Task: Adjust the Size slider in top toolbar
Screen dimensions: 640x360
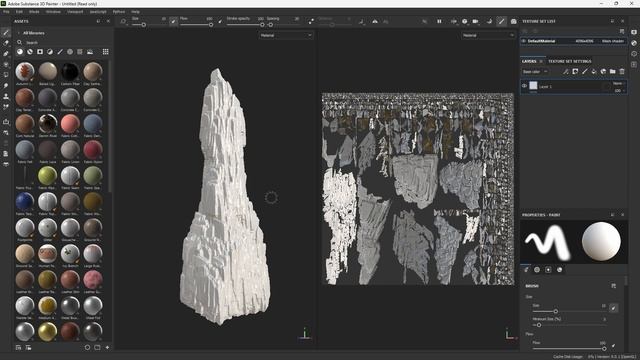Action: coord(149,24)
